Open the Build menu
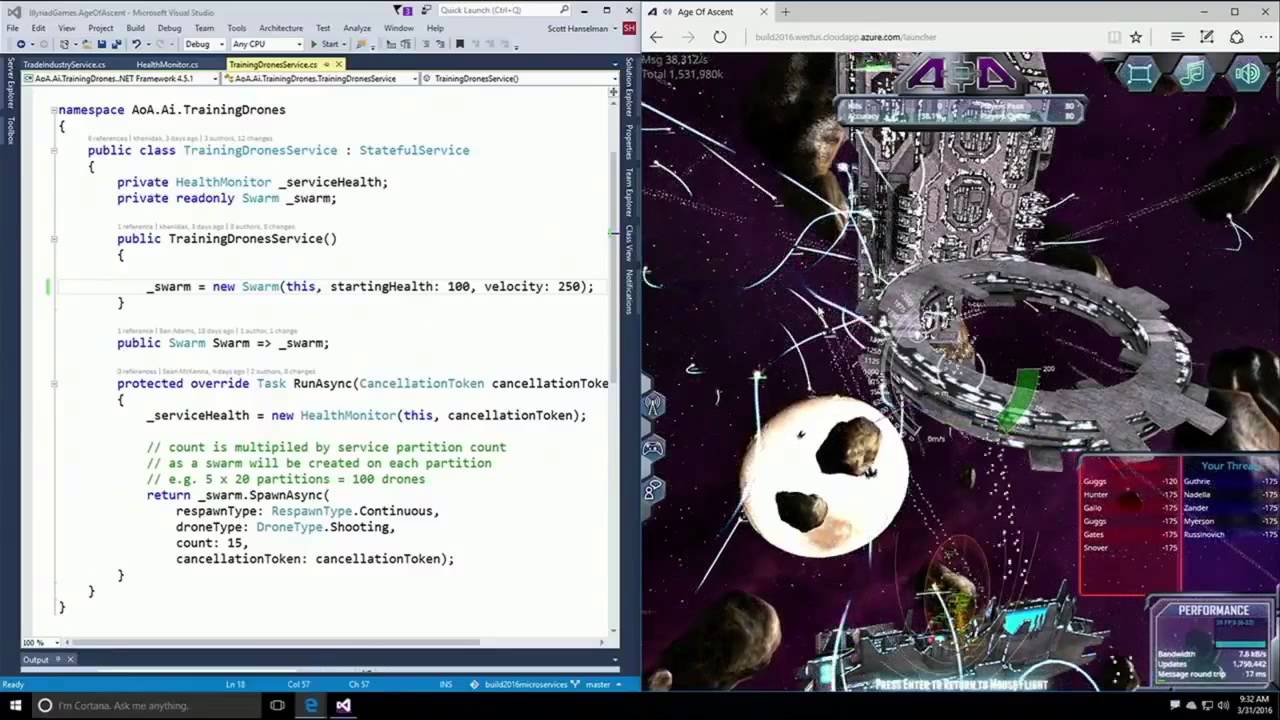Viewport: 1280px width, 720px height. click(x=135, y=28)
